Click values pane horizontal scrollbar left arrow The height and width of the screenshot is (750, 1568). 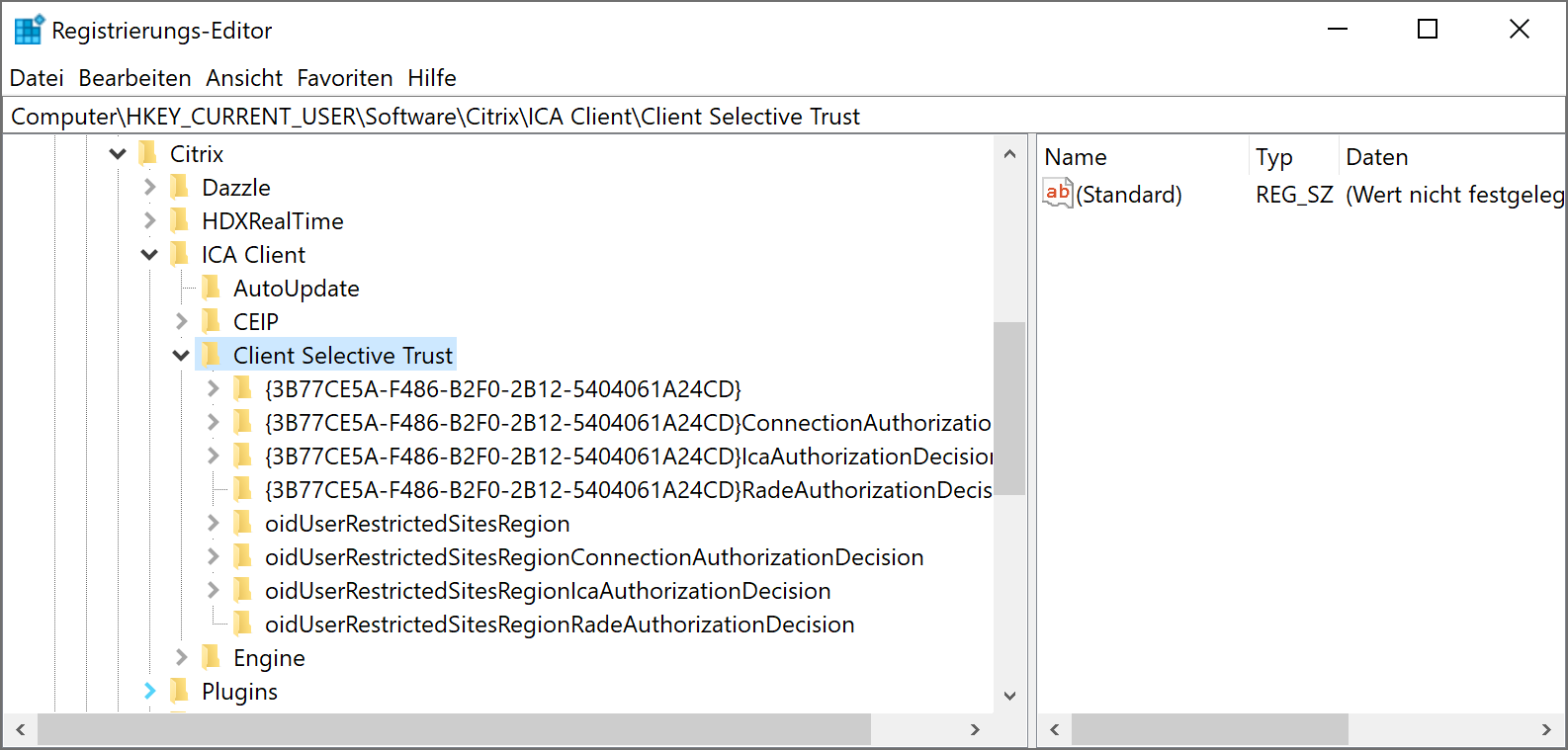tap(1054, 729)
